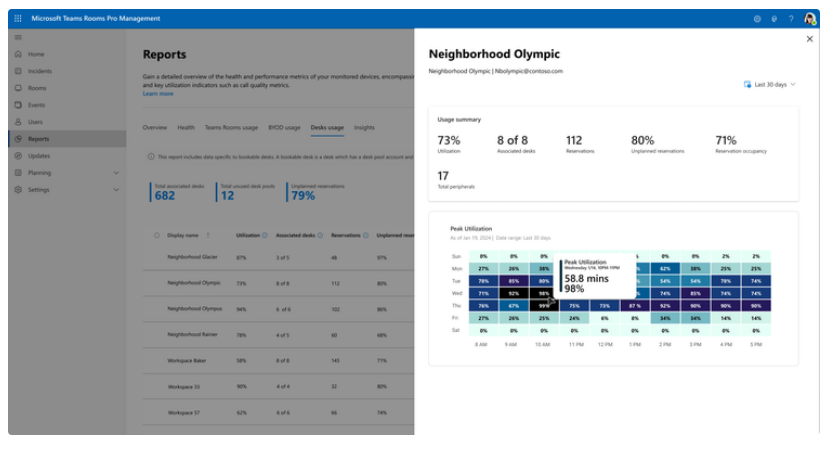Screen dimensions: 830x451
Task: Switch to the BYOD usage tab
Action: (x=284, y=128)
